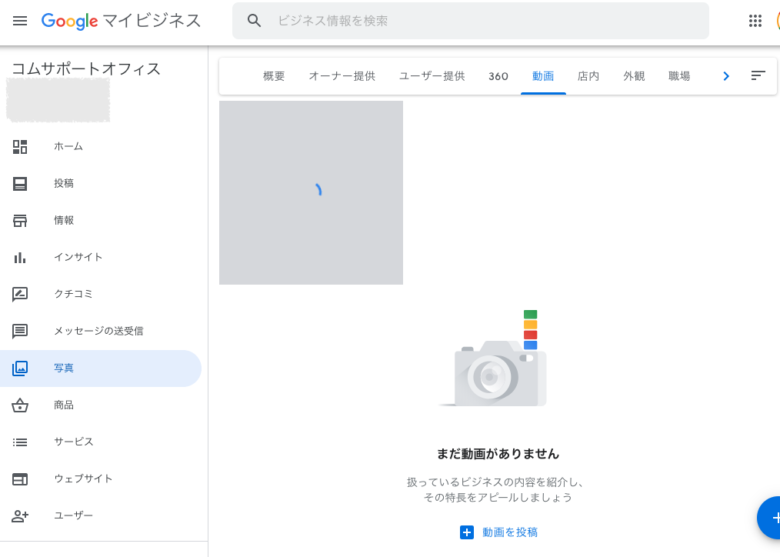Click the 投稿 posts icon
Viewport: 780px width, 557px height.
pos(20,184)
